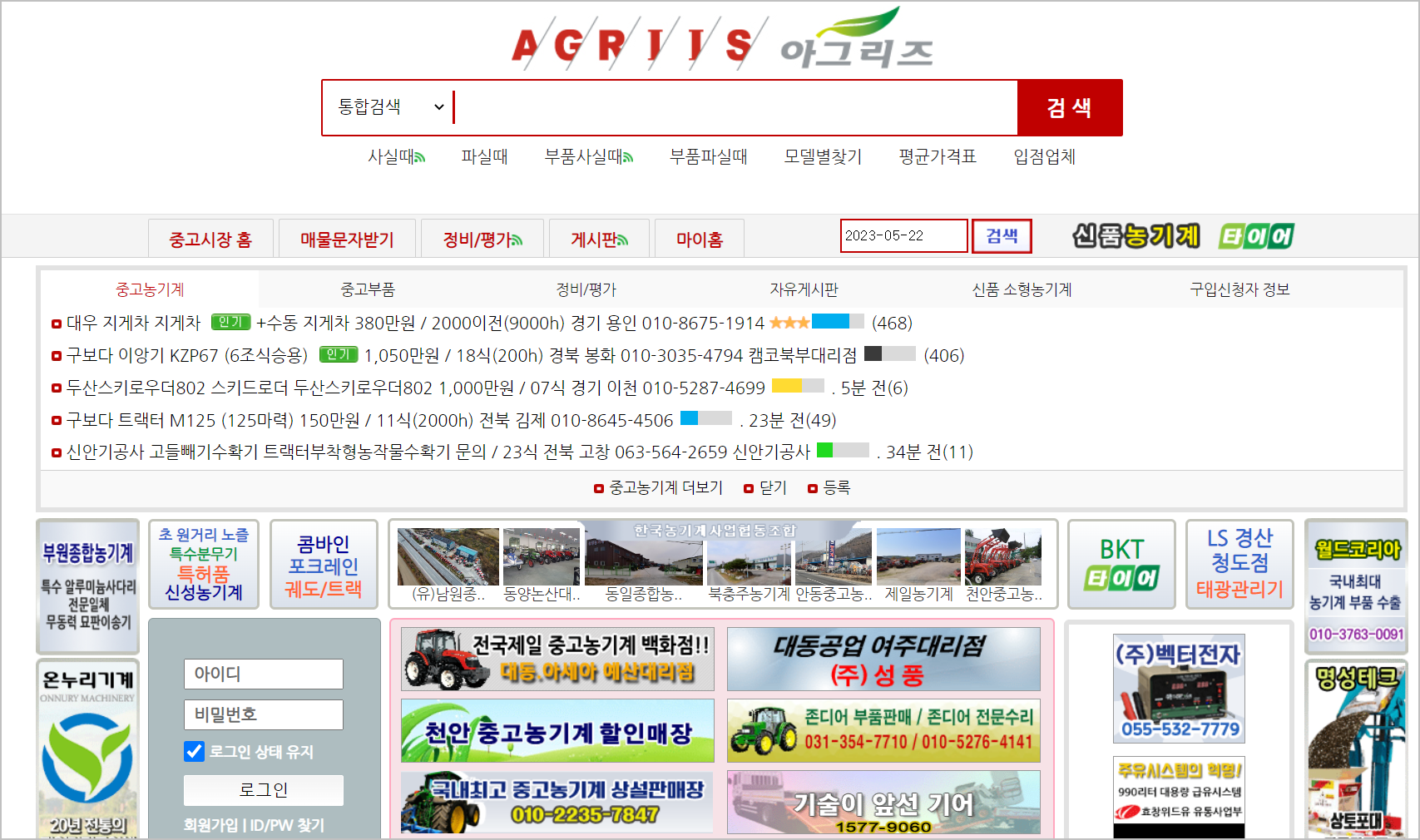This screenshot has width=1420, height=840.
Task: Open the 게시판 menu item
Action: coord(599,239)
